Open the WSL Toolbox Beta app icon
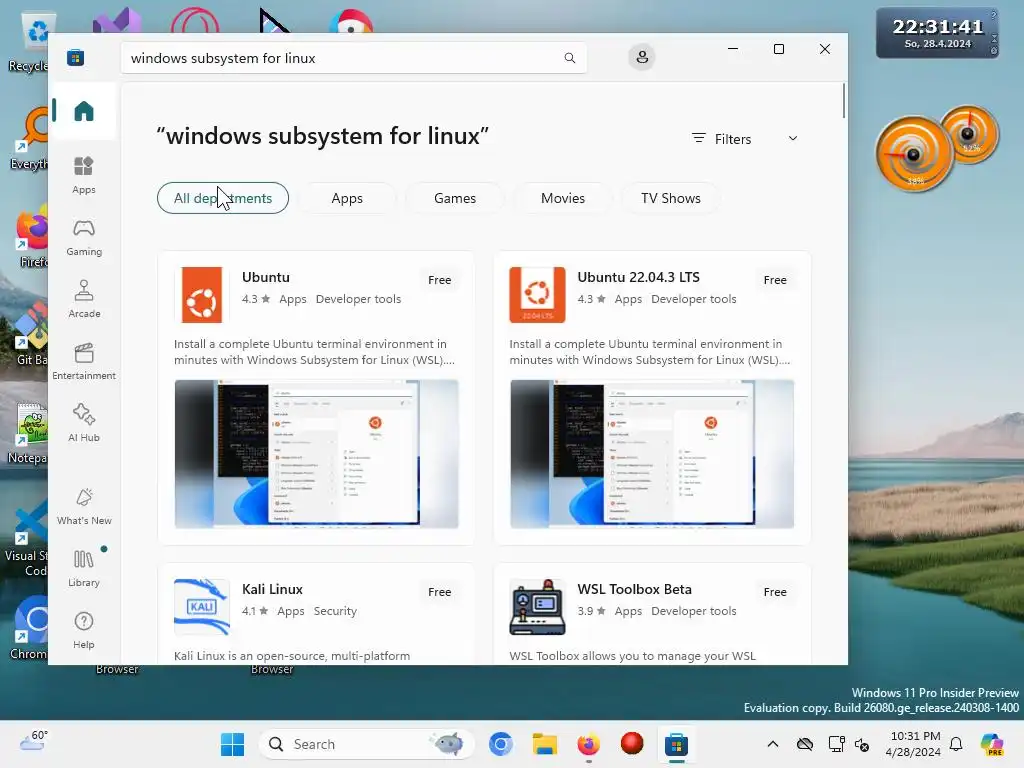 537,607
